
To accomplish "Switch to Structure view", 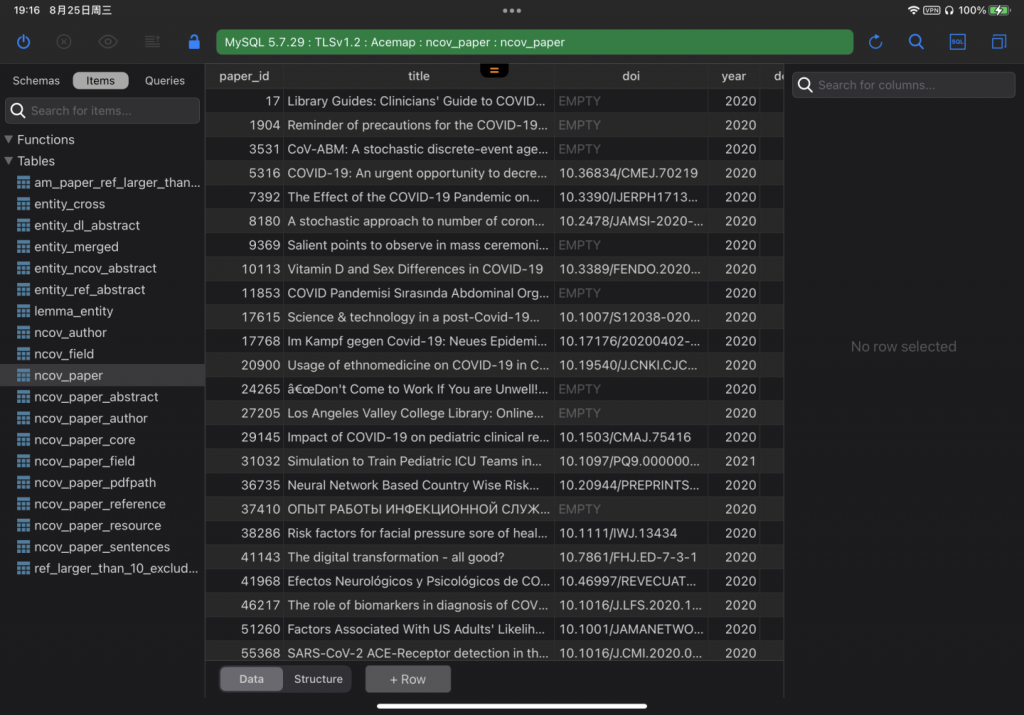I will [x=318, y=679].
